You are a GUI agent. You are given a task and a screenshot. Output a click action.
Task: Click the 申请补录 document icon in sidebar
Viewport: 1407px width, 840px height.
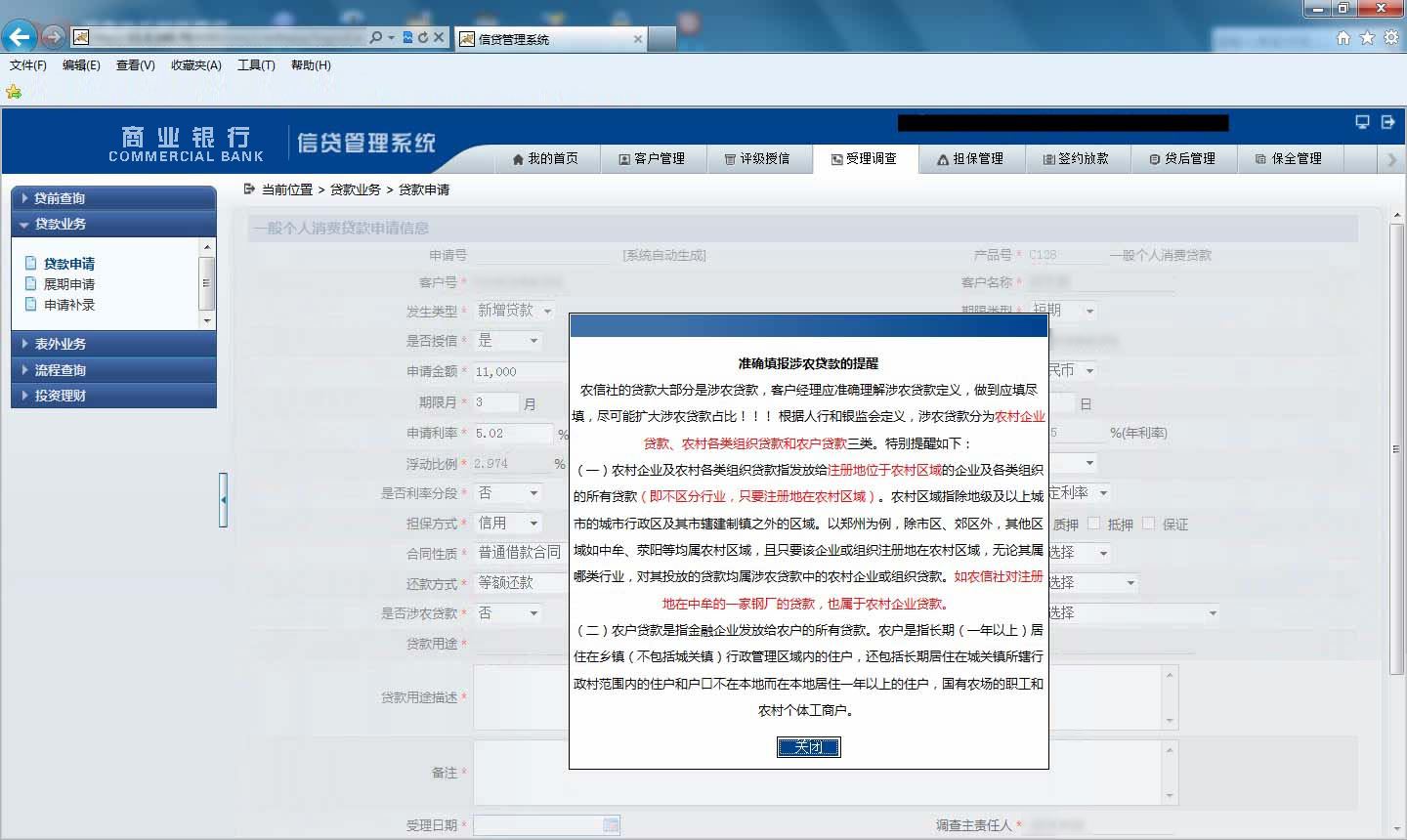[x=31, y=304]
